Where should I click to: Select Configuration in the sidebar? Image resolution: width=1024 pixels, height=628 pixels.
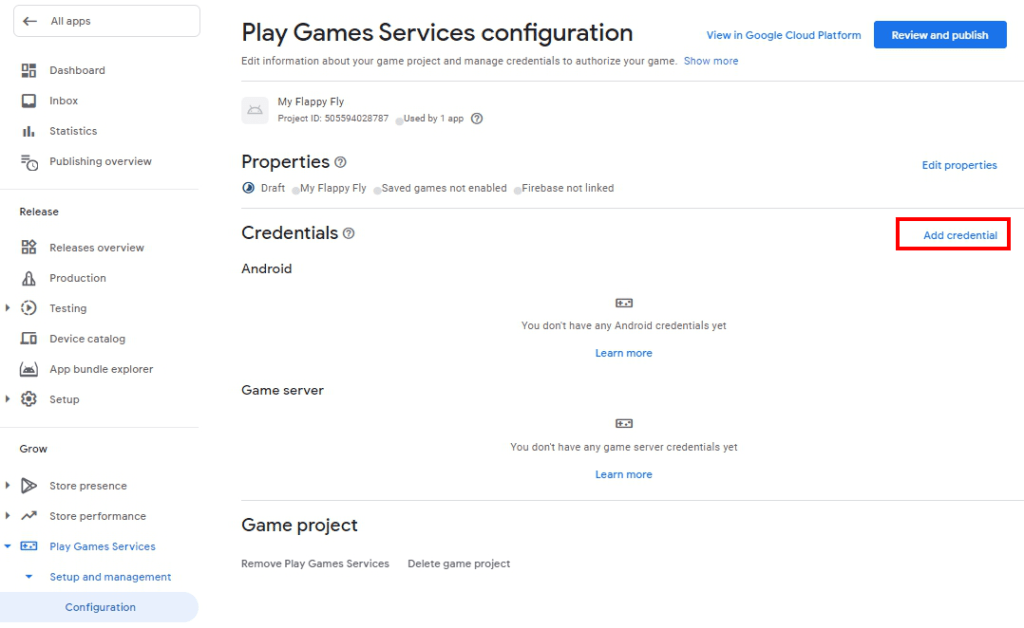point(100,607)
